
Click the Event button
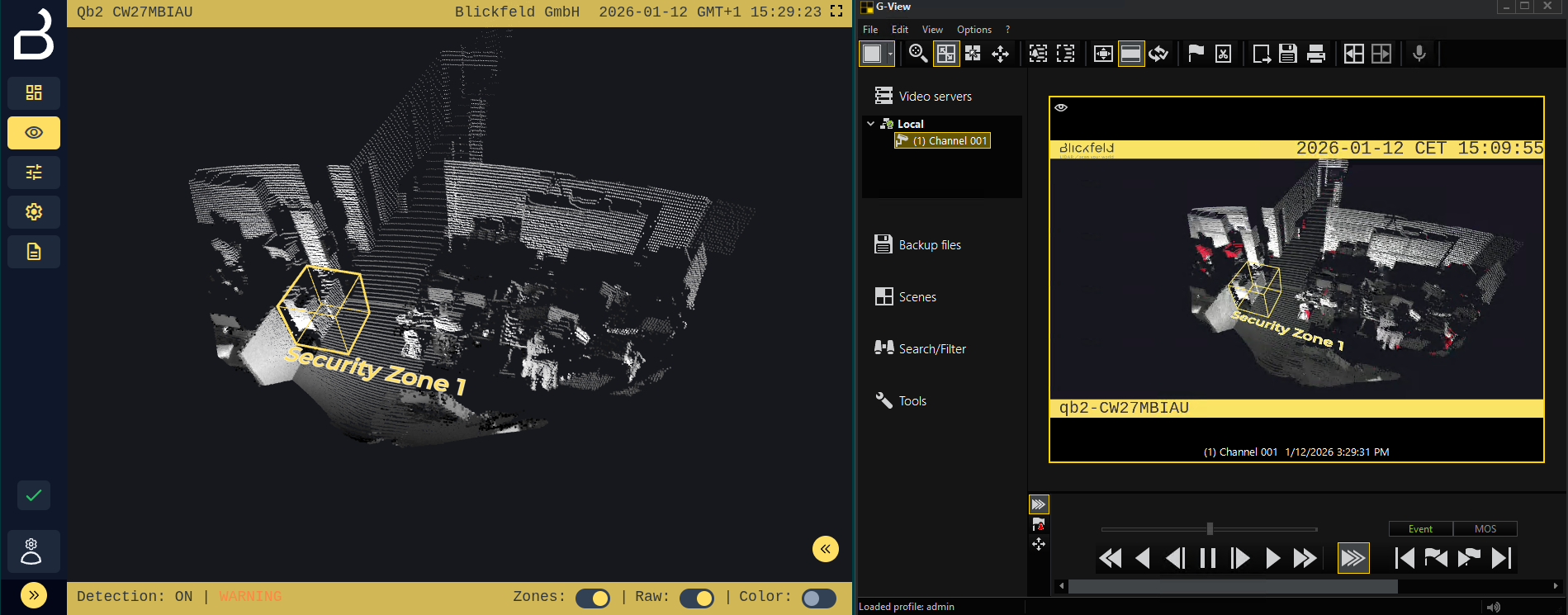coord(1420,529)
